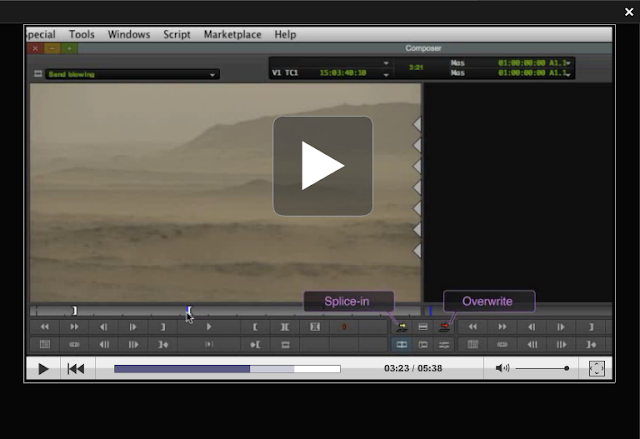Click the yellow Splice-in edit icon
Viewport: 640px width, 439px height.
(402, 326)
